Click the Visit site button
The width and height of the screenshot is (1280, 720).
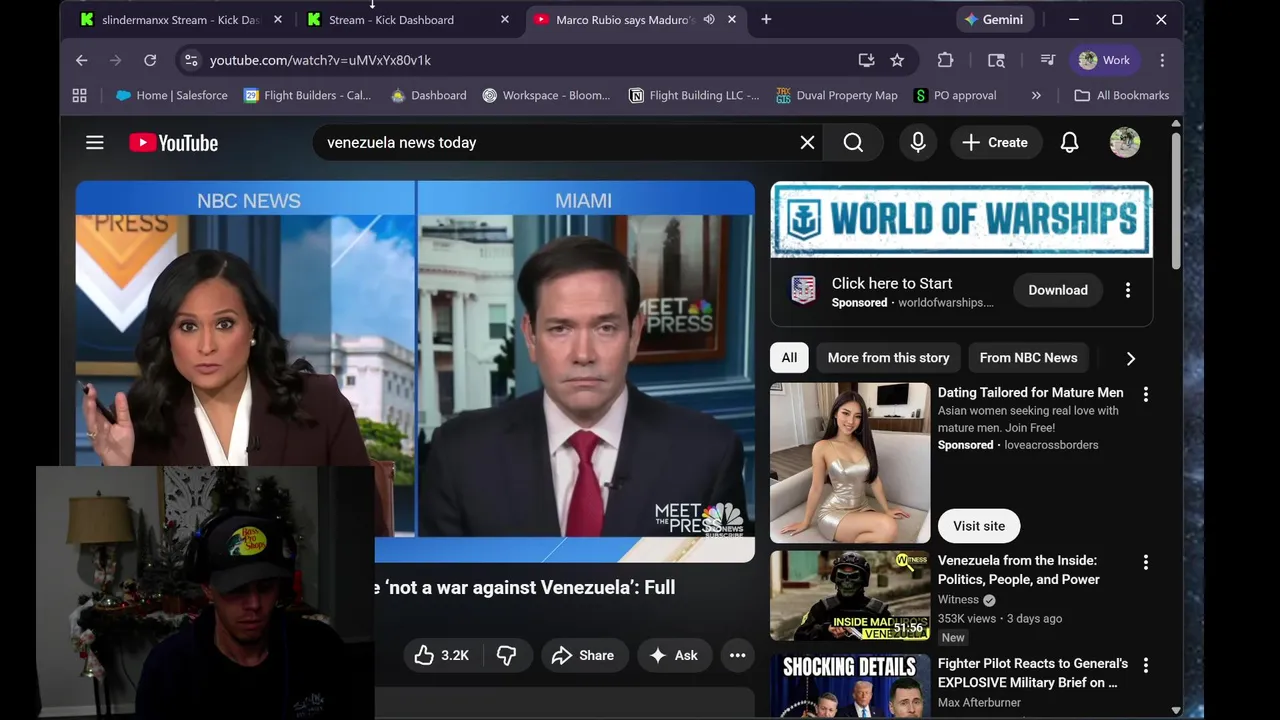979,526
